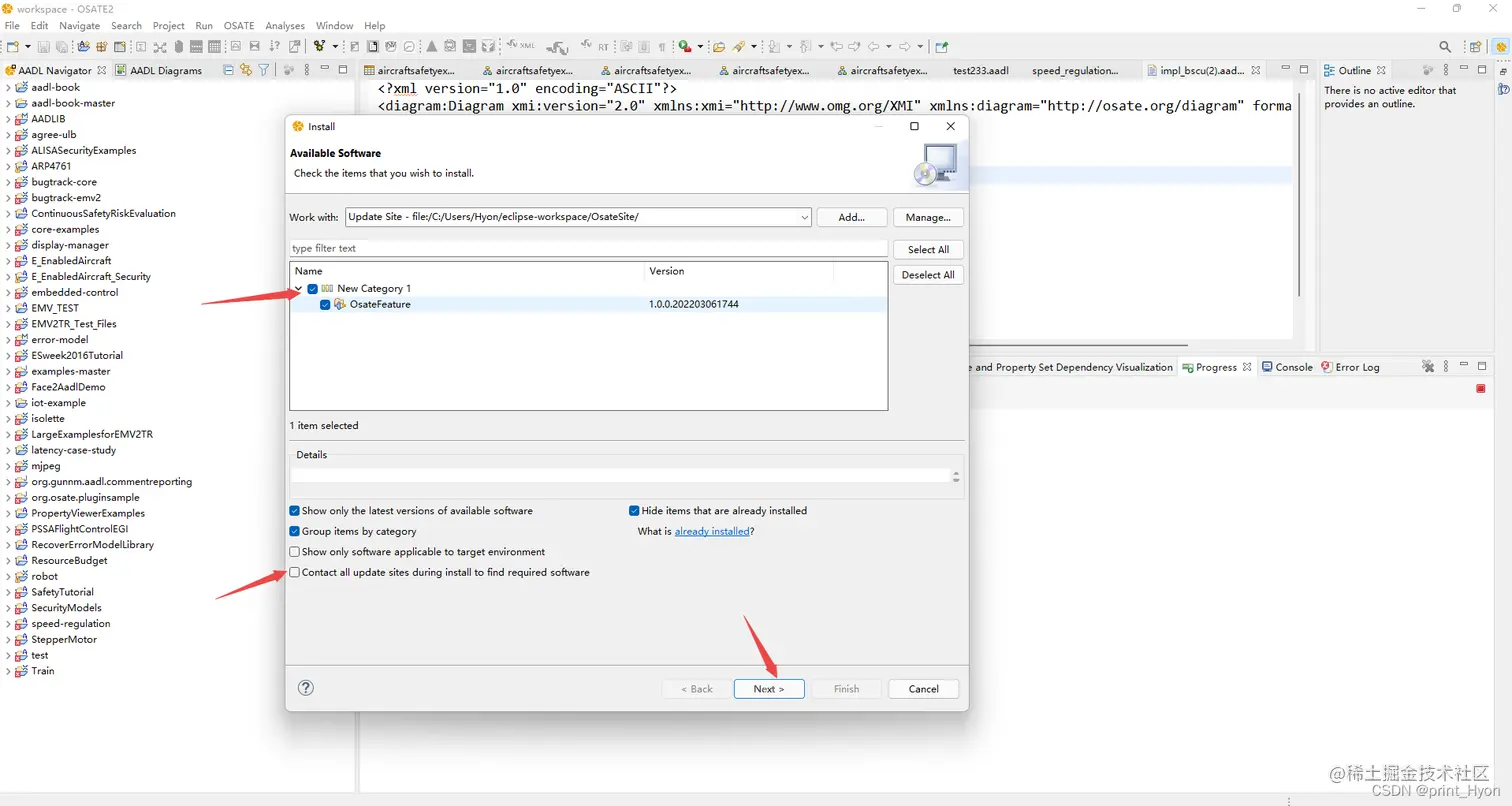Click the filter funnel icon in AADL Navigator
The image size is (1512, 806).
point(264,70)
